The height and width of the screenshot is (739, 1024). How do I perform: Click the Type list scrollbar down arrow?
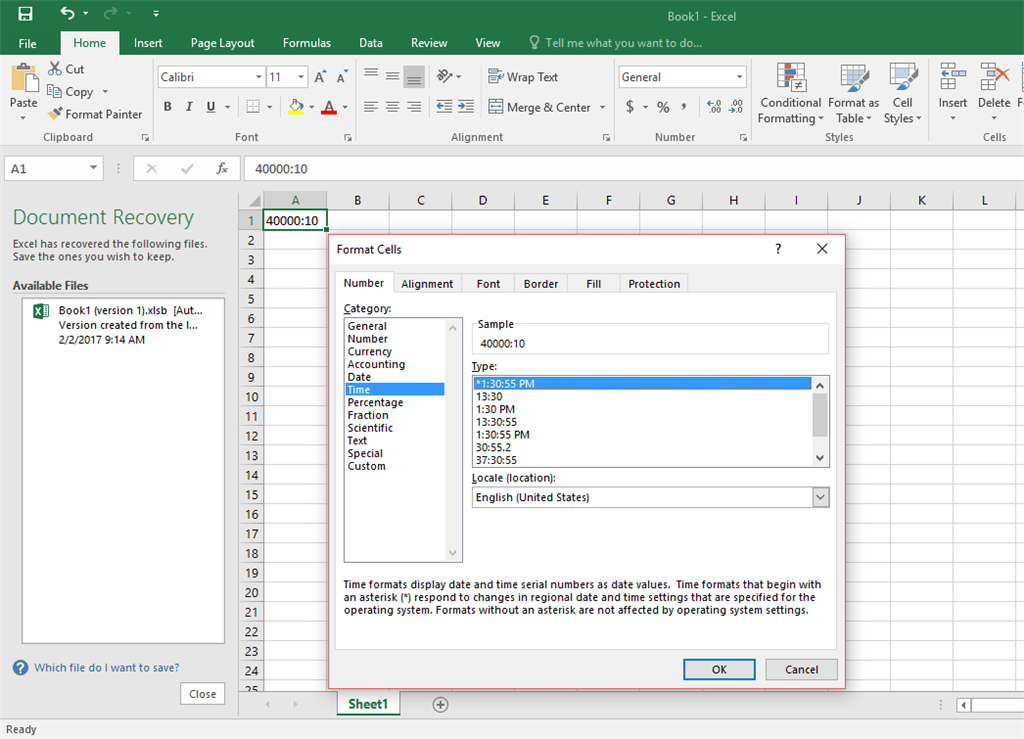(820, 458)
